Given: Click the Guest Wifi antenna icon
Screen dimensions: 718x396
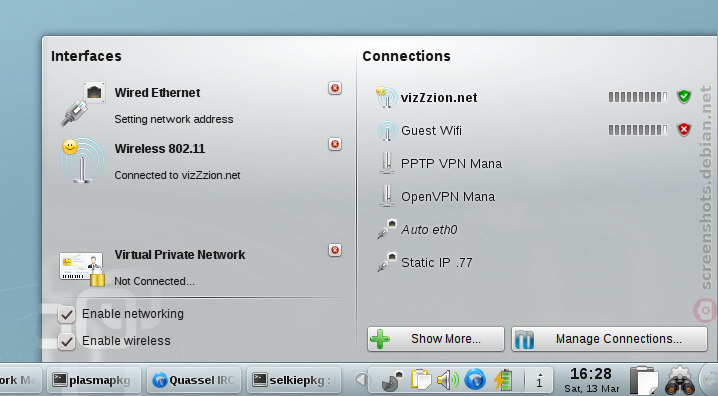Looking at the screenshot, I should click(387, 130).
